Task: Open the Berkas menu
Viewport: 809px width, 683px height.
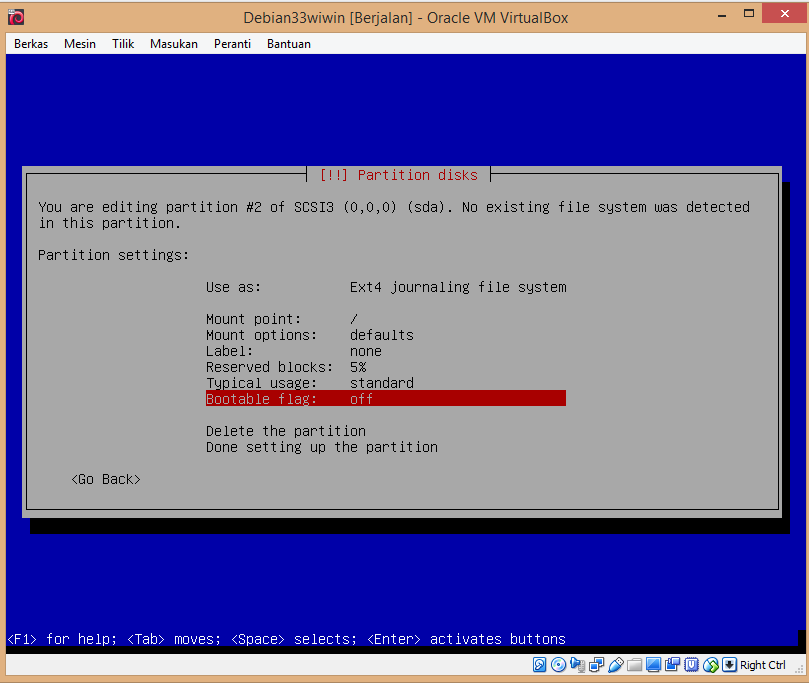Action: coord(31,44)
